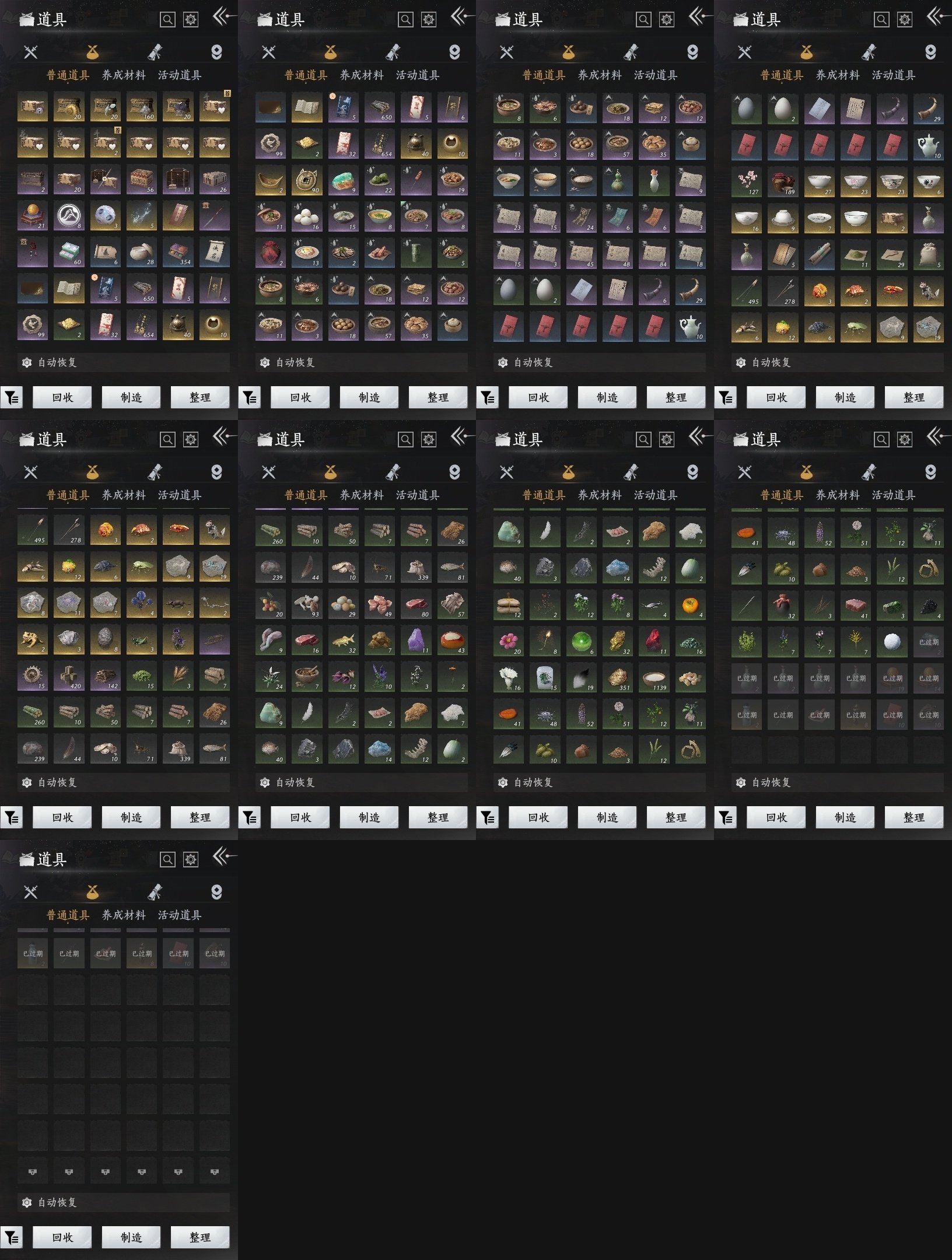This screenshot has height=1260, width=952.
Task: Click the golden frog item
Action: pyautogui.click(x=32, y=639)
